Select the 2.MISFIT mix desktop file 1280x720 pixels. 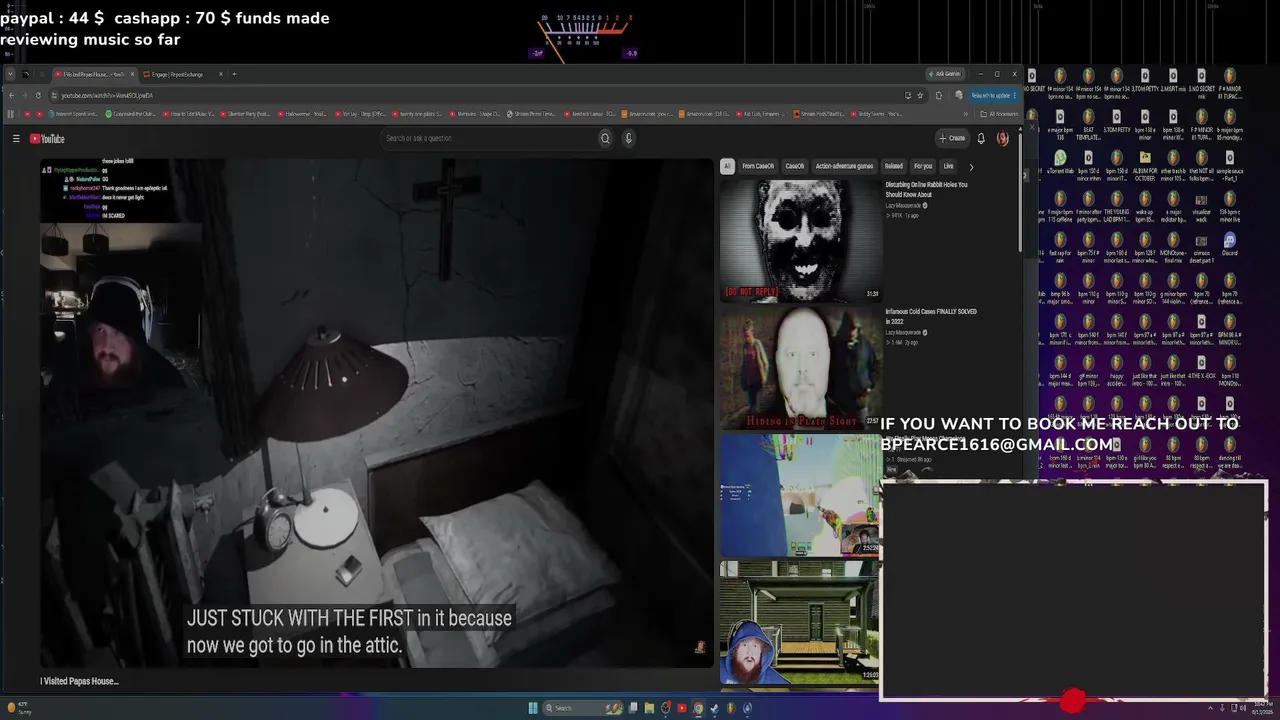(x=1173, y=80)
